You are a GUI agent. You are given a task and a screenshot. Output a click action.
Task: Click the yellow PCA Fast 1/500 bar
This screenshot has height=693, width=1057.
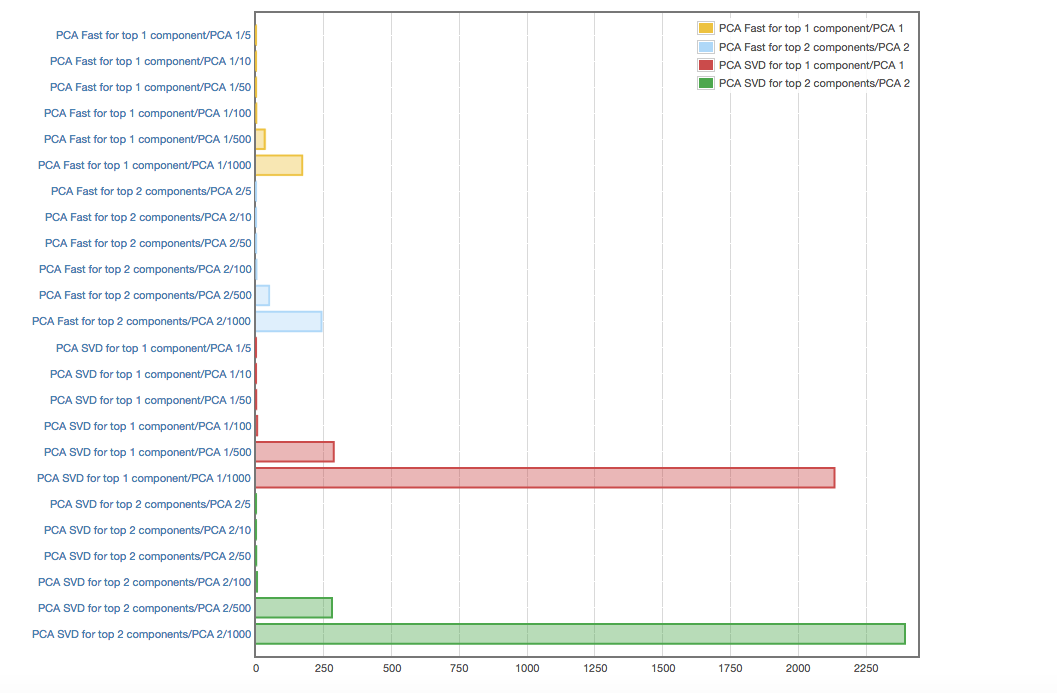(x=261, y=139)
